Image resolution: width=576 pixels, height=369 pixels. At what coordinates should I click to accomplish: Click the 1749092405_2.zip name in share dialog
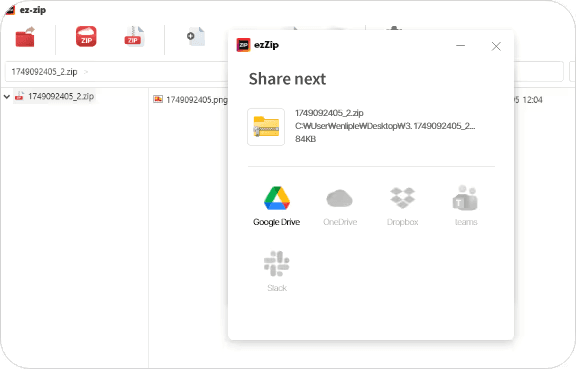[329, 113]
